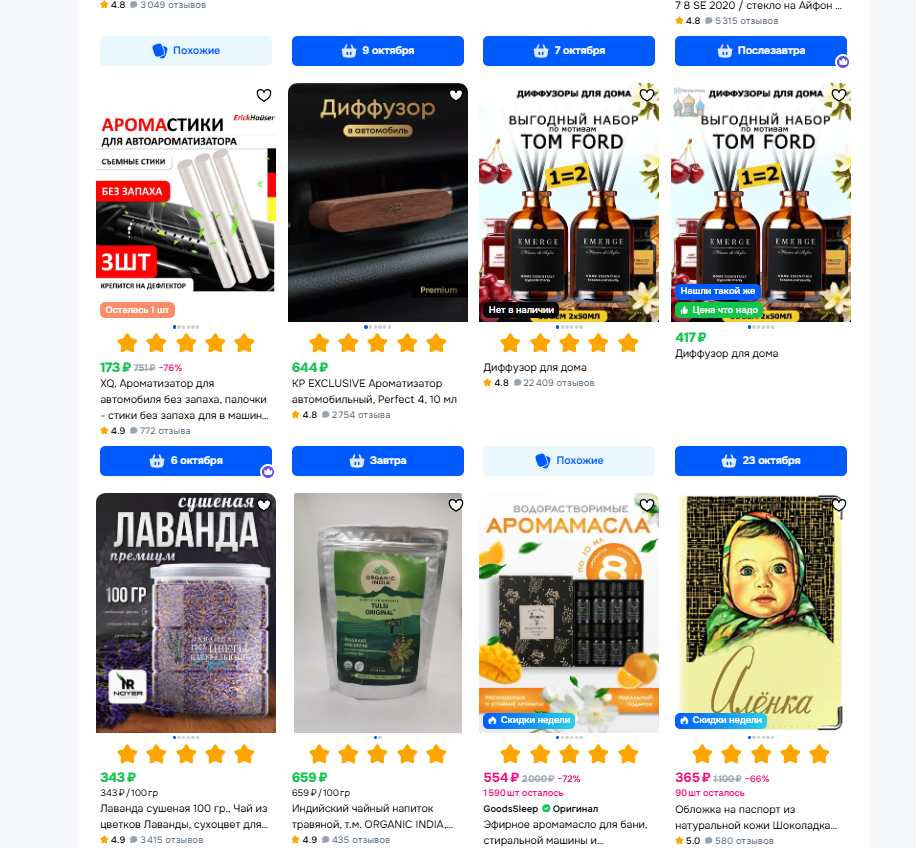Image resolution: width=916 pixels, height=848 pixels.
Task: Toggle heart on out-of-stock Tom Ford diffuser
Action: (x=647, y=95)
